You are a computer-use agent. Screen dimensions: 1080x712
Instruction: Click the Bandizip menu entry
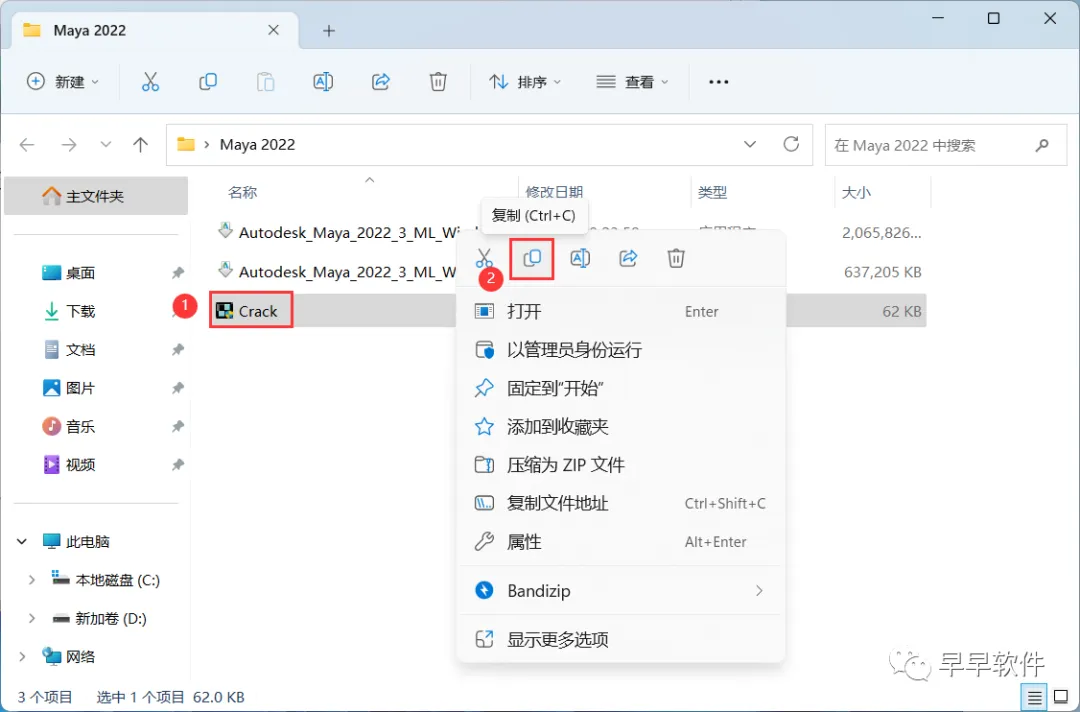[621, 591]
